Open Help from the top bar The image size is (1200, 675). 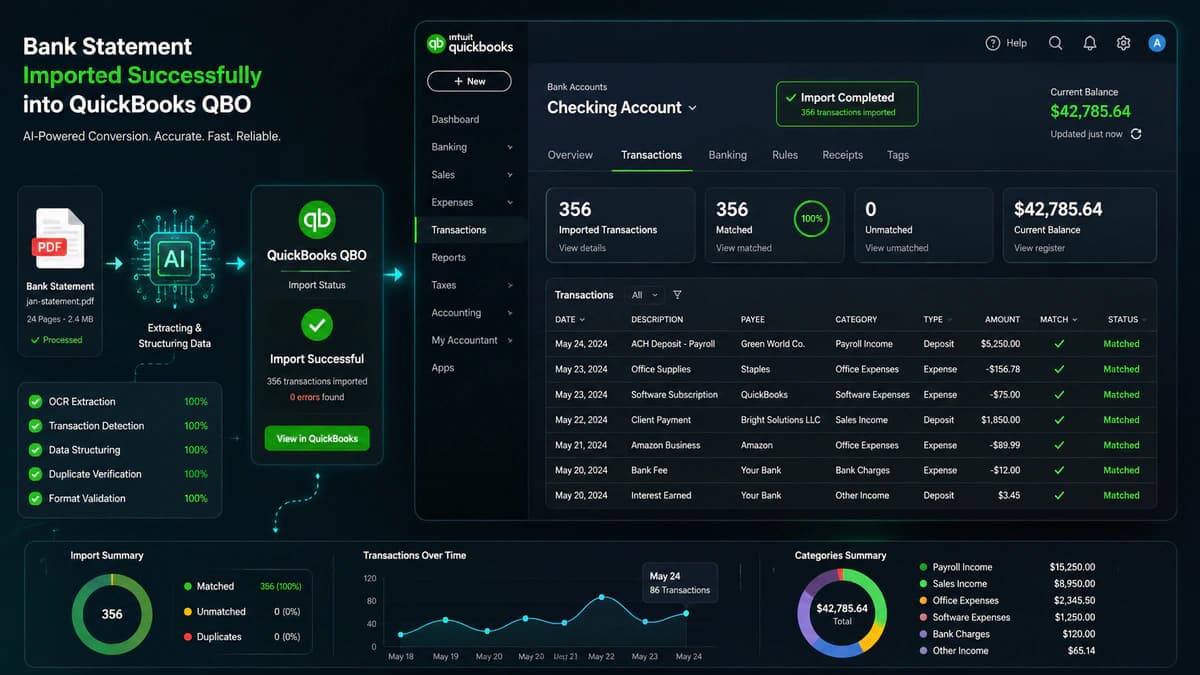(1006, 43)
